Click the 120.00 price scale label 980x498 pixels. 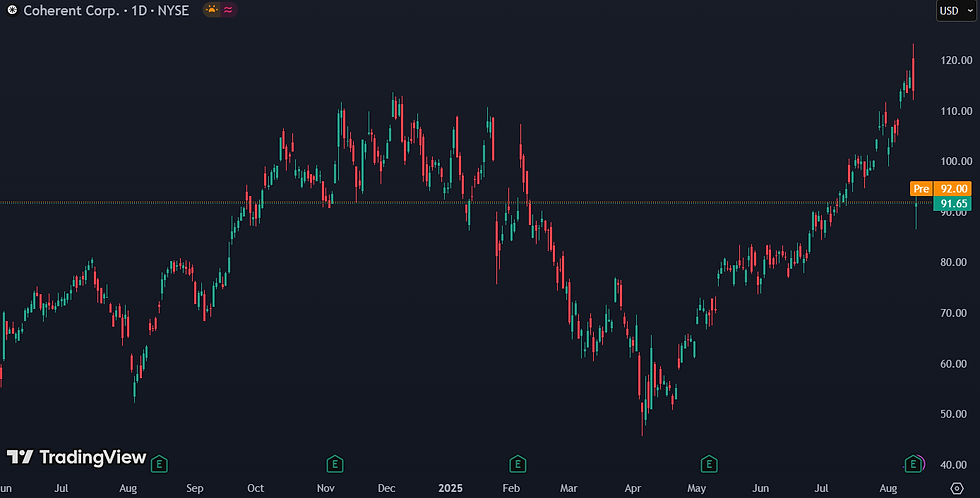(x=956, y=61)
